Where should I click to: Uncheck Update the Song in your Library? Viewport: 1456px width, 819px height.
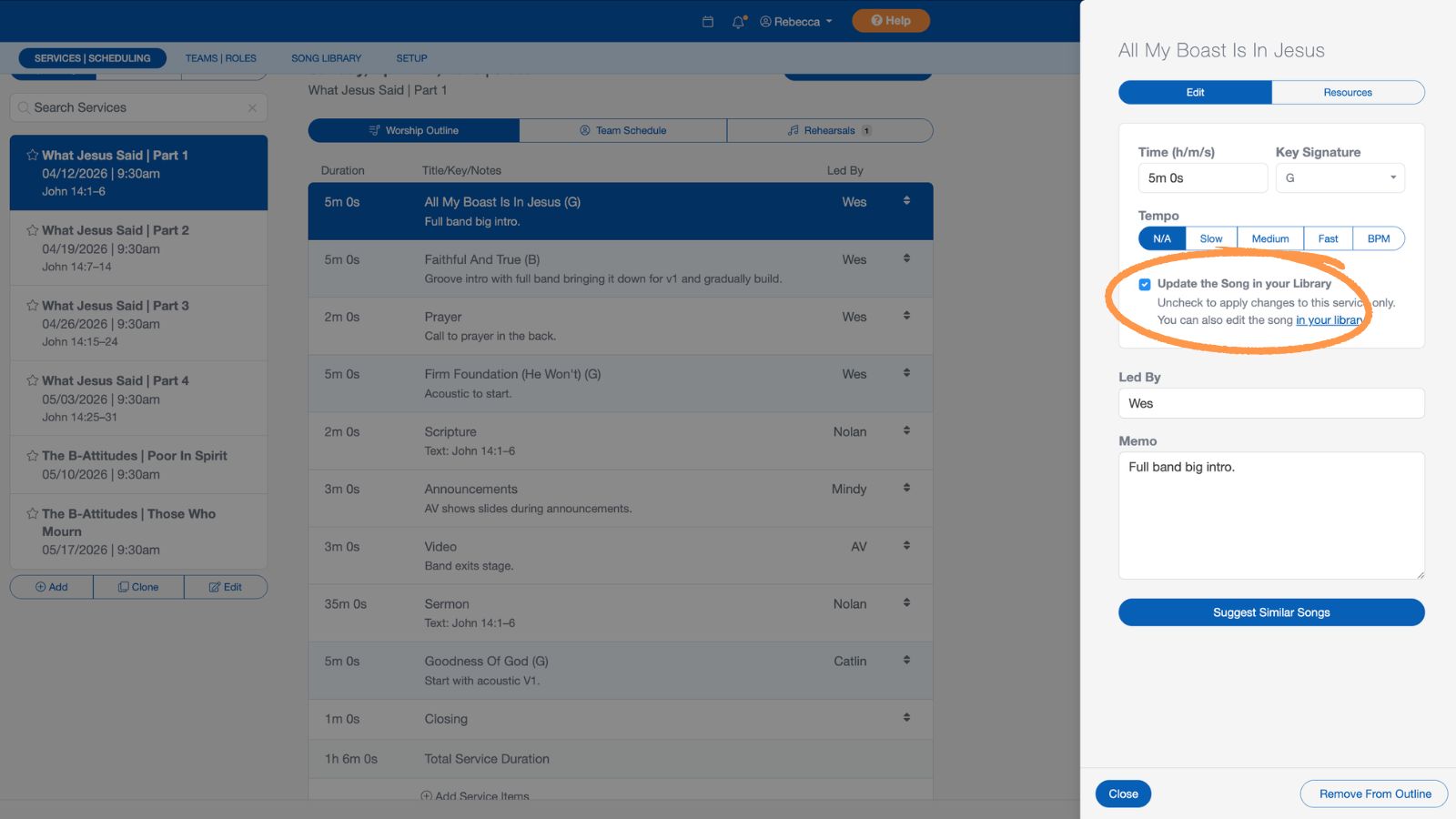[1145, 285]
